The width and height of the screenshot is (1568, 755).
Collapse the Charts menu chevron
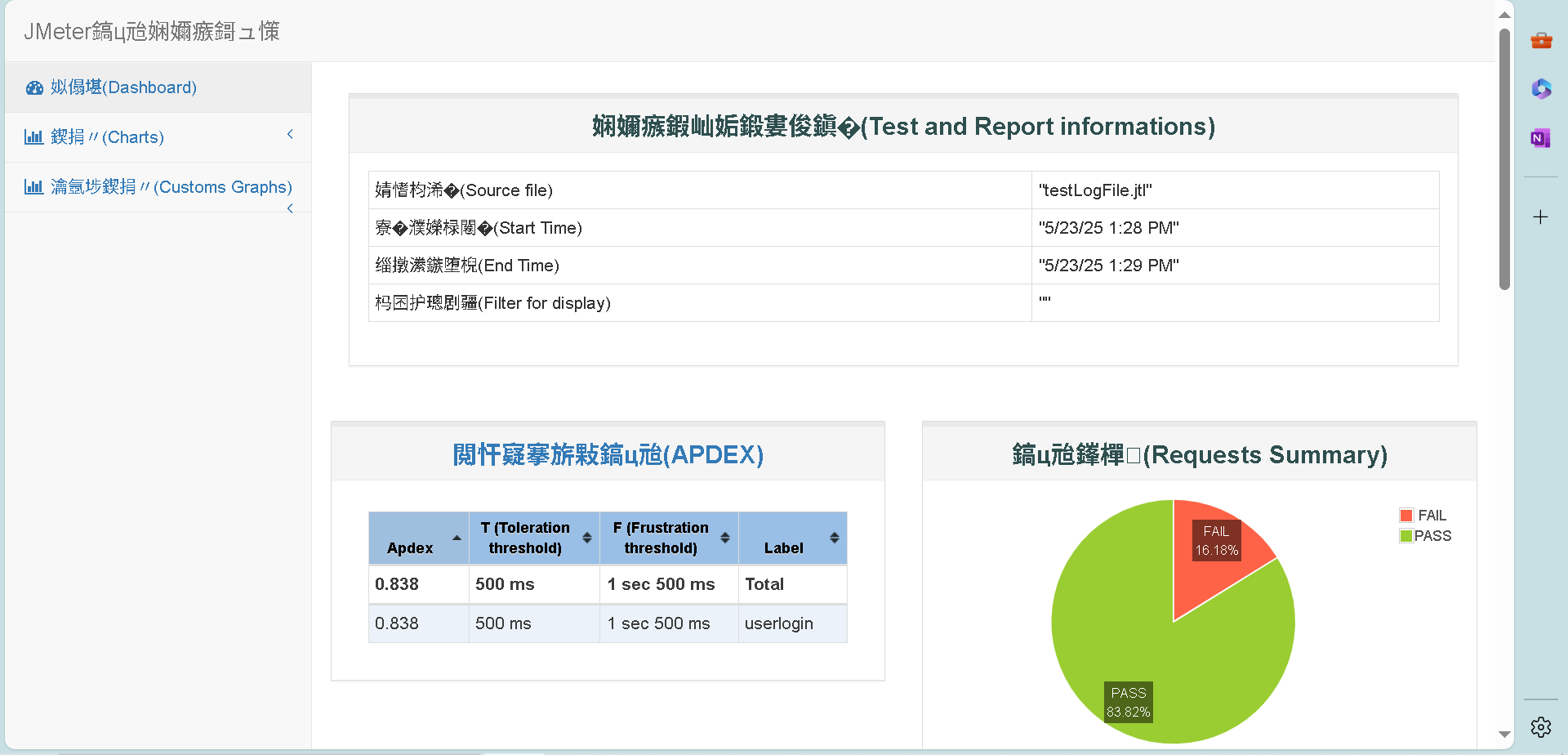[x=290, y=134]
